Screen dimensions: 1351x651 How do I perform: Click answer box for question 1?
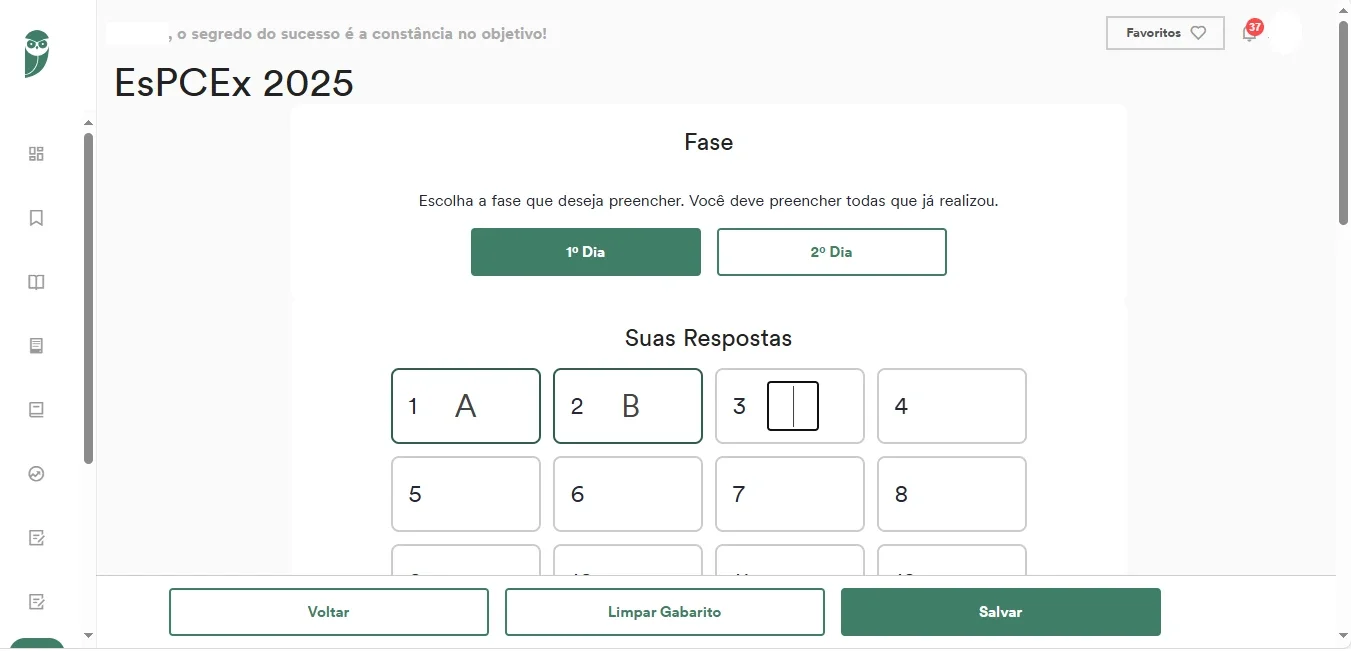click(x=465, y=406)
